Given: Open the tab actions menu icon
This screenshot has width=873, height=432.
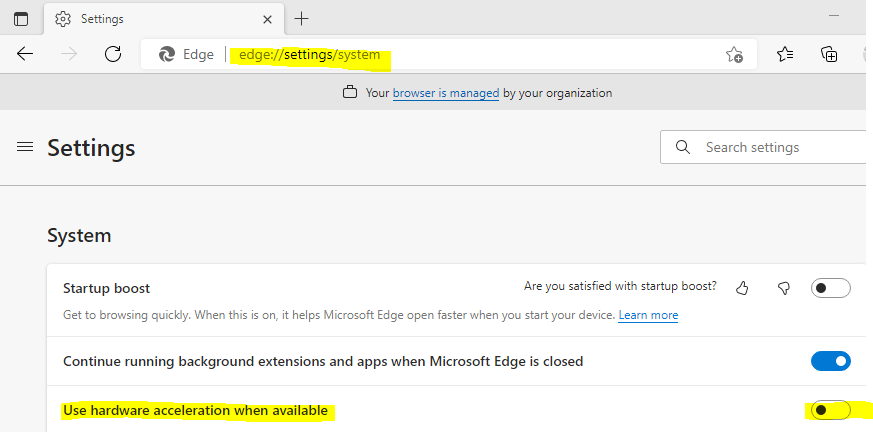Looking at the screenshot, I should click(x=21, y=19).
